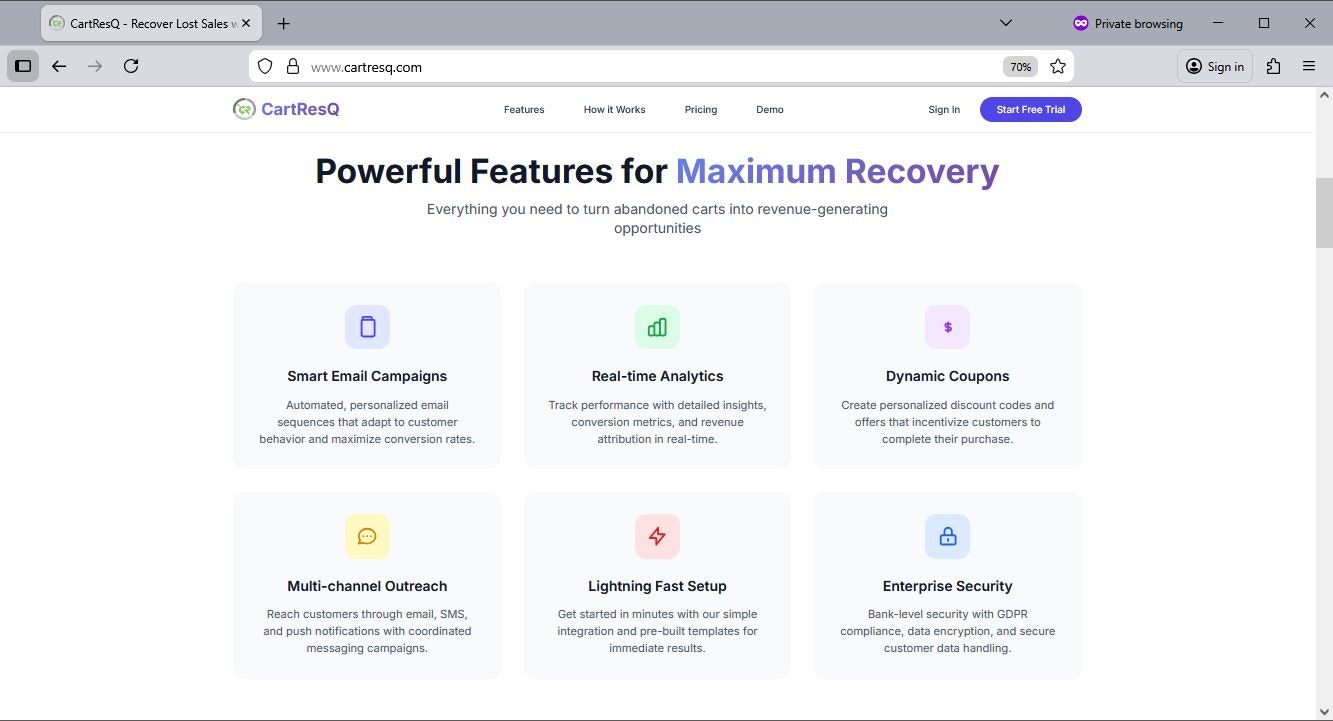Click the Multi-channel Outreach chat bubble icon
The image size is (1333, 721).
[x=367, y=536]
